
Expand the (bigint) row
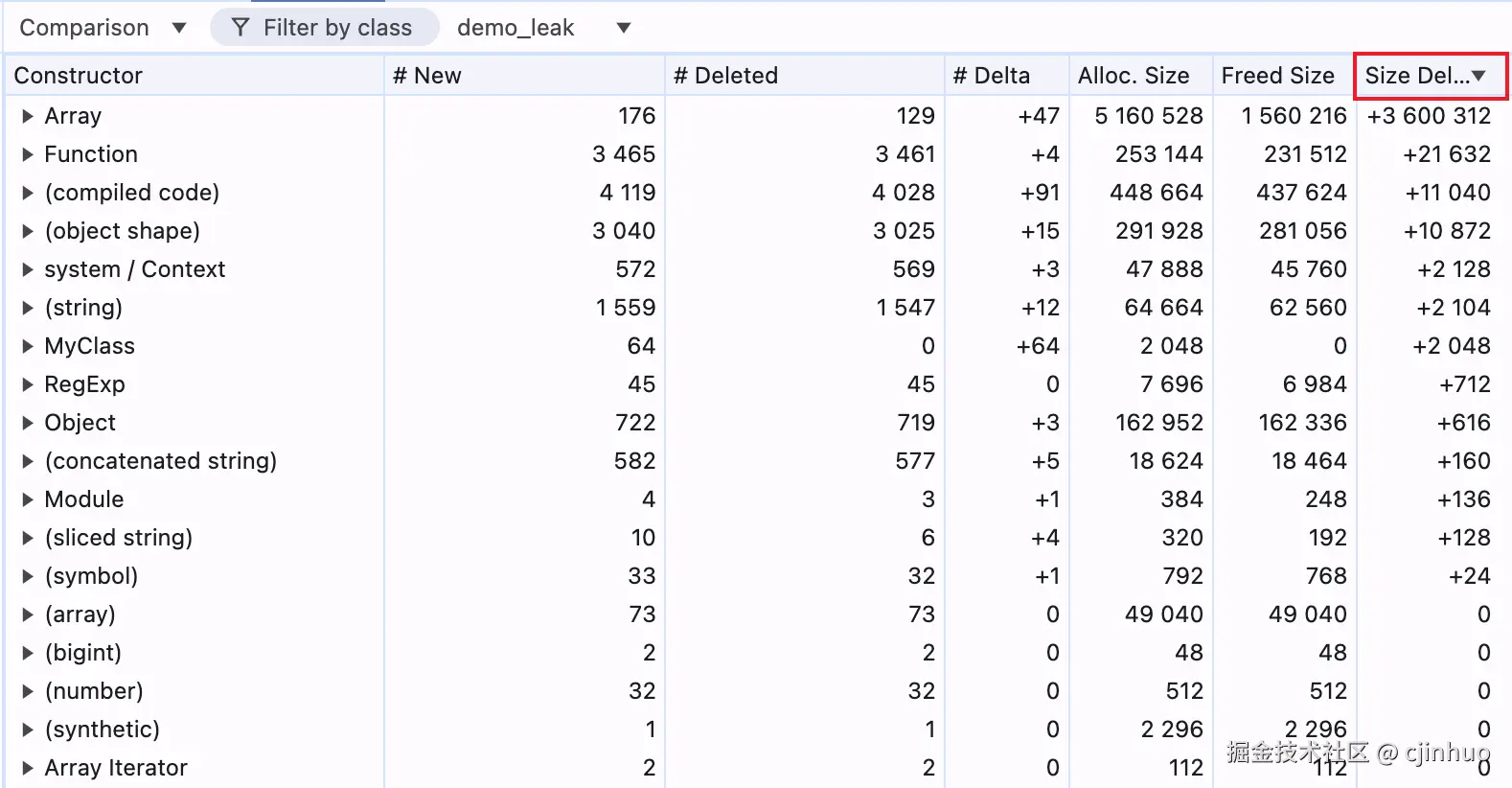pyautogui.click(x=27, y=653)
